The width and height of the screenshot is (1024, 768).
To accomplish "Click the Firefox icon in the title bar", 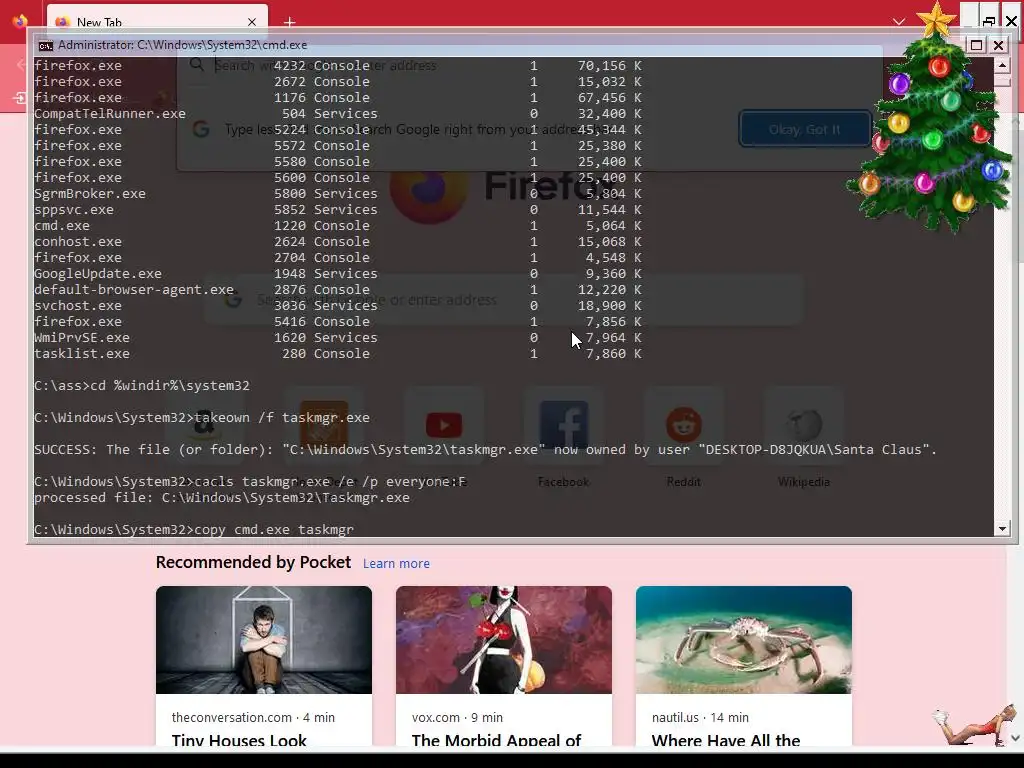I will [x=20, y=21].
